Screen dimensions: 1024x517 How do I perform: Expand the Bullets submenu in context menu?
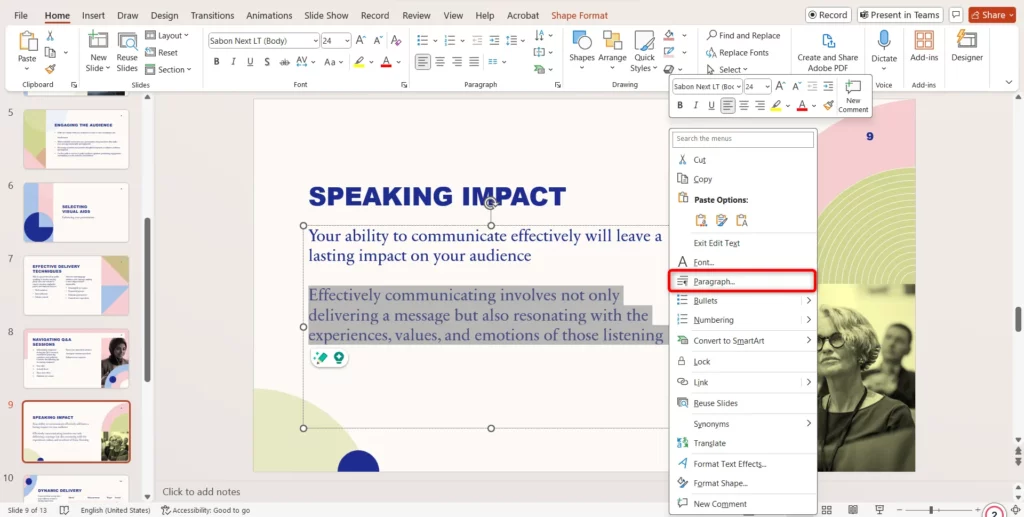tap(808, 300)
